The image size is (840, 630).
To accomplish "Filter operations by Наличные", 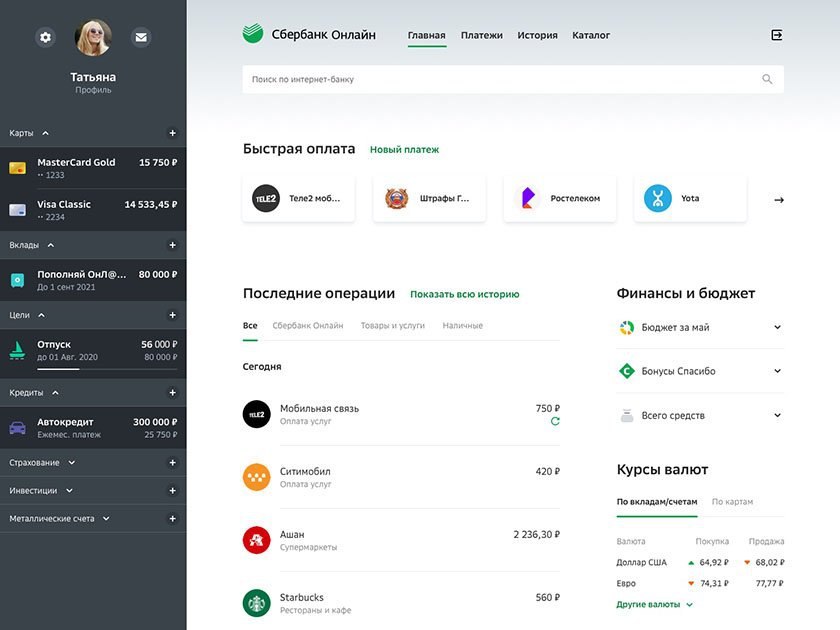I will pos(462,326).
